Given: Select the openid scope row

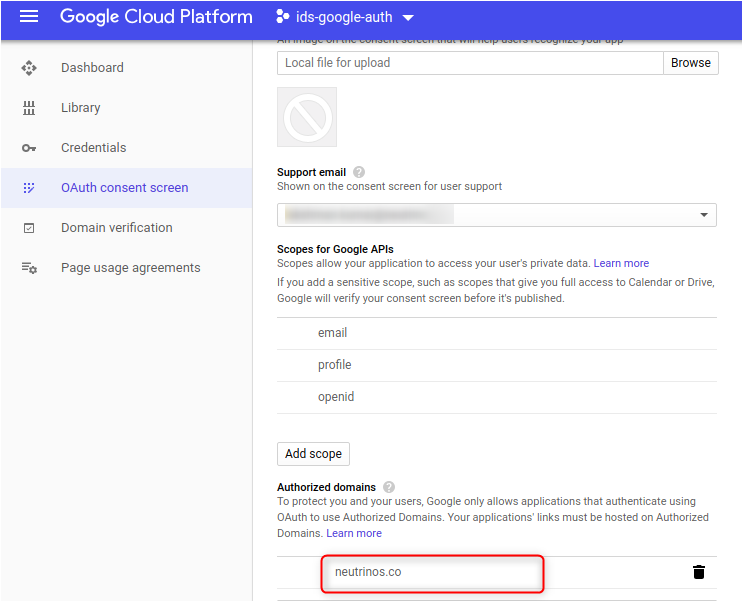Looking at the screenshot, I should coord(497,397).
